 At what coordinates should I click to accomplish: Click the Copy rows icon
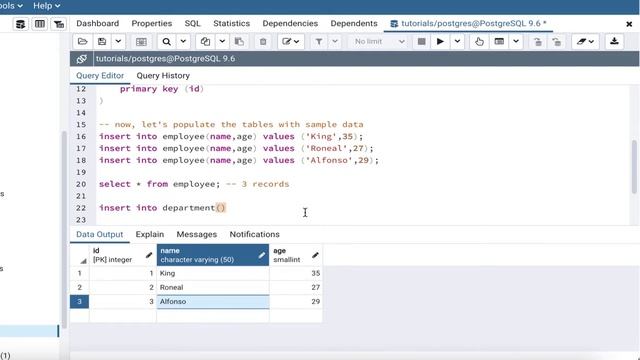coord(205,42)
